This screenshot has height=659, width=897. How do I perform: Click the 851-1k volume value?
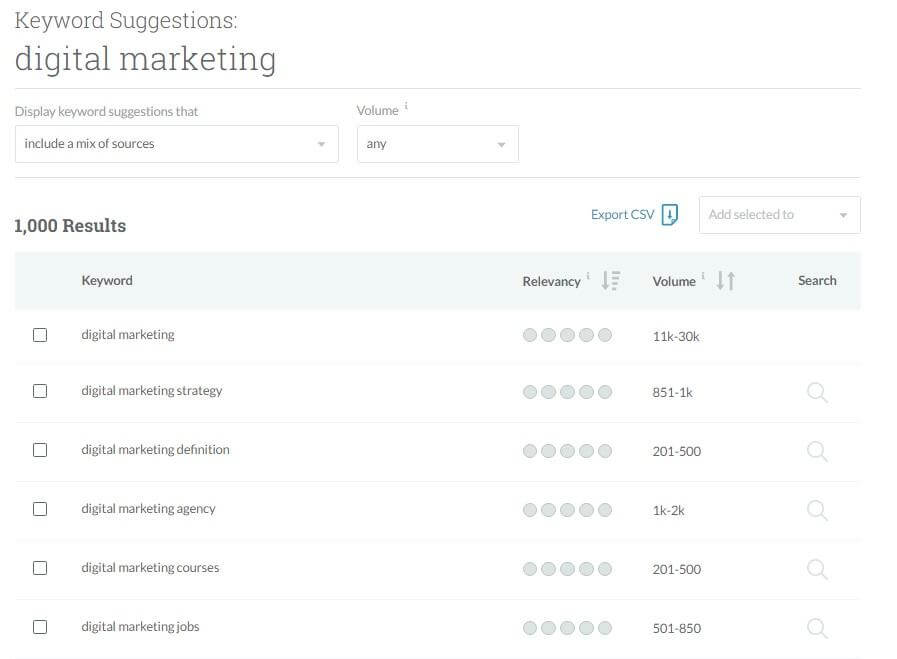(672, 392)
